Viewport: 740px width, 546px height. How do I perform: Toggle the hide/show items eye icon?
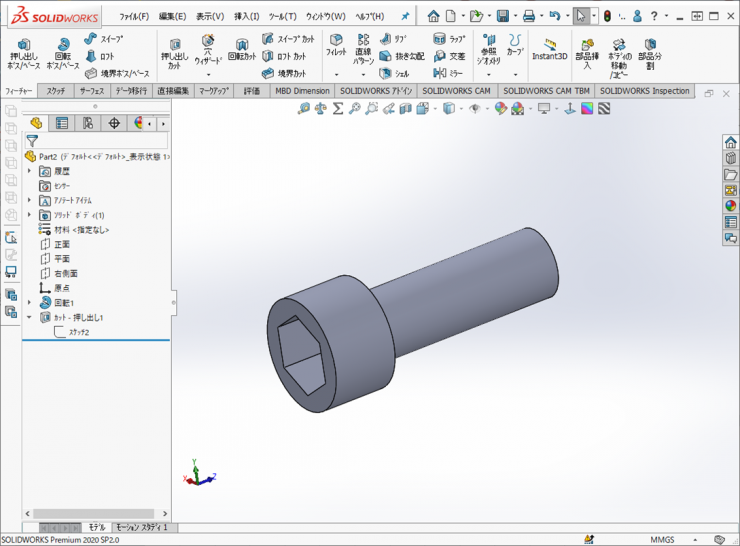(x=475, y=108)
